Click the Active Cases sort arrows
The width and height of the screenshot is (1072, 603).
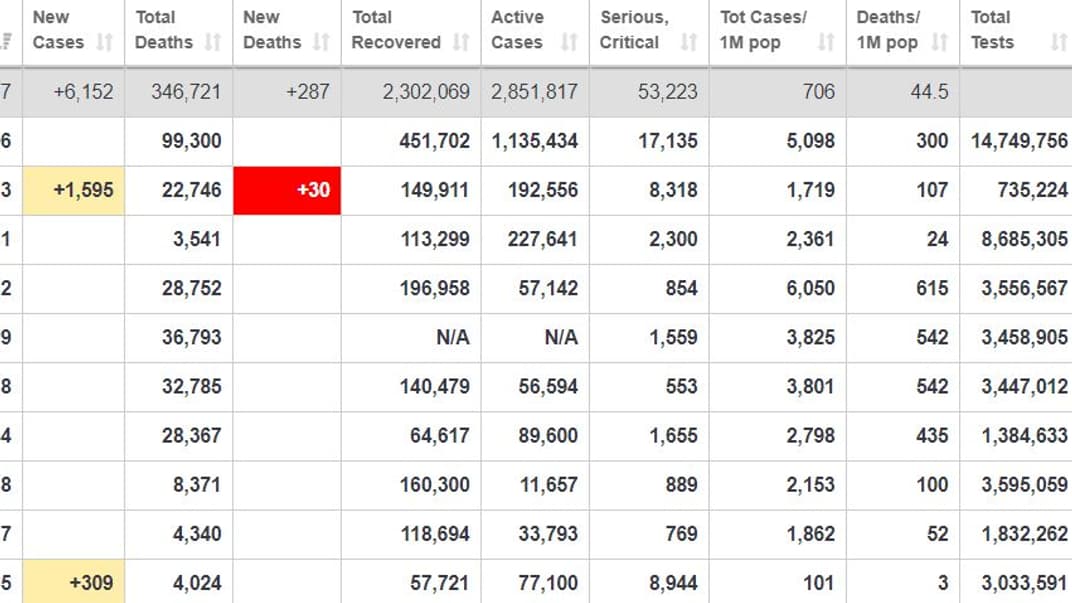(x=569, y=42)
